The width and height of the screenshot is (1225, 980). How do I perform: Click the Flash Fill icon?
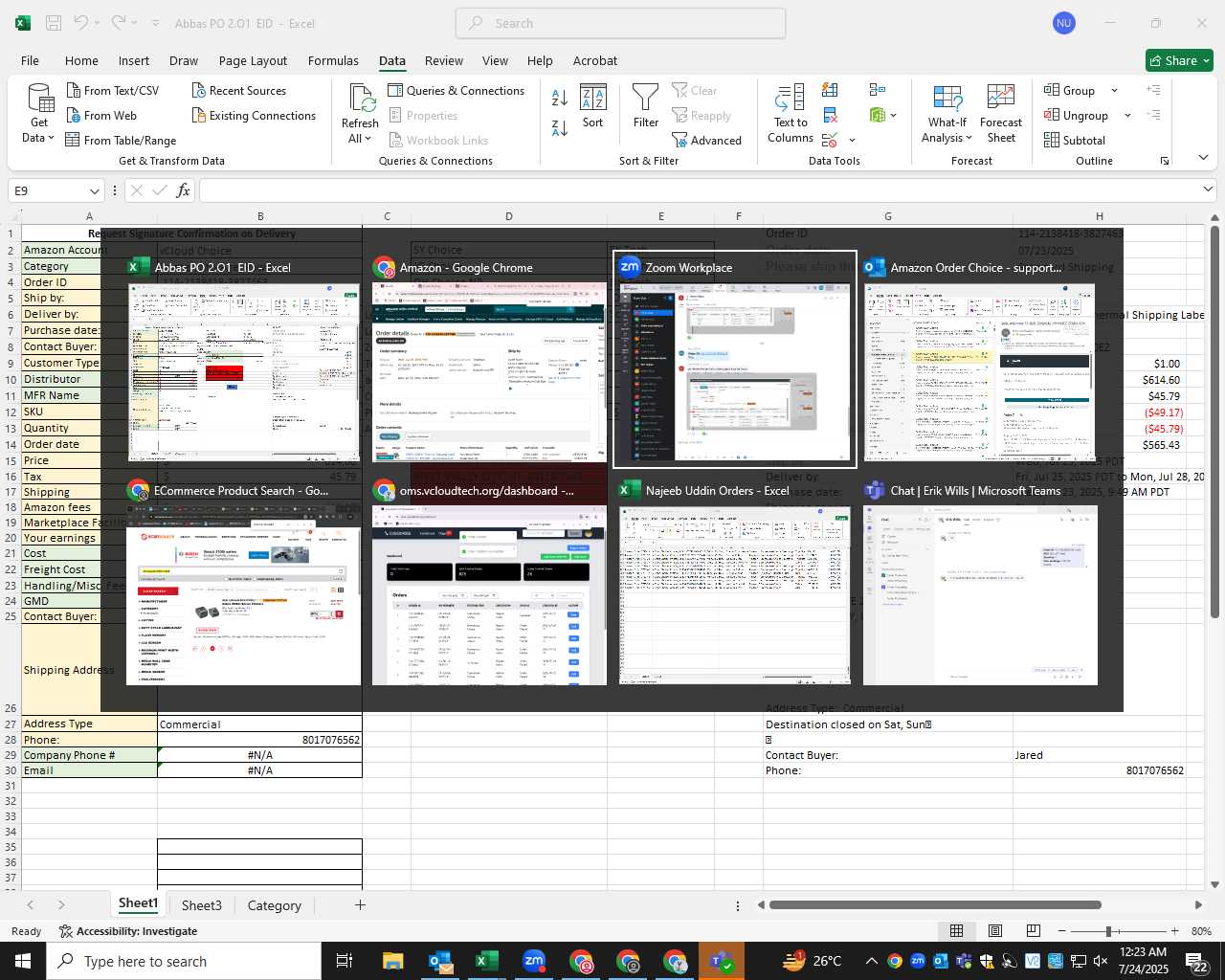(x=830, y=90)
